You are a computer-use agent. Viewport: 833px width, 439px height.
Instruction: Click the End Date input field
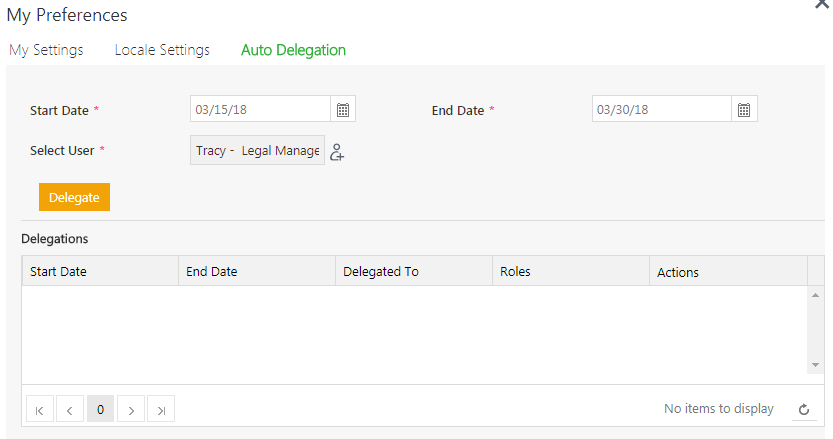[661, 109]
